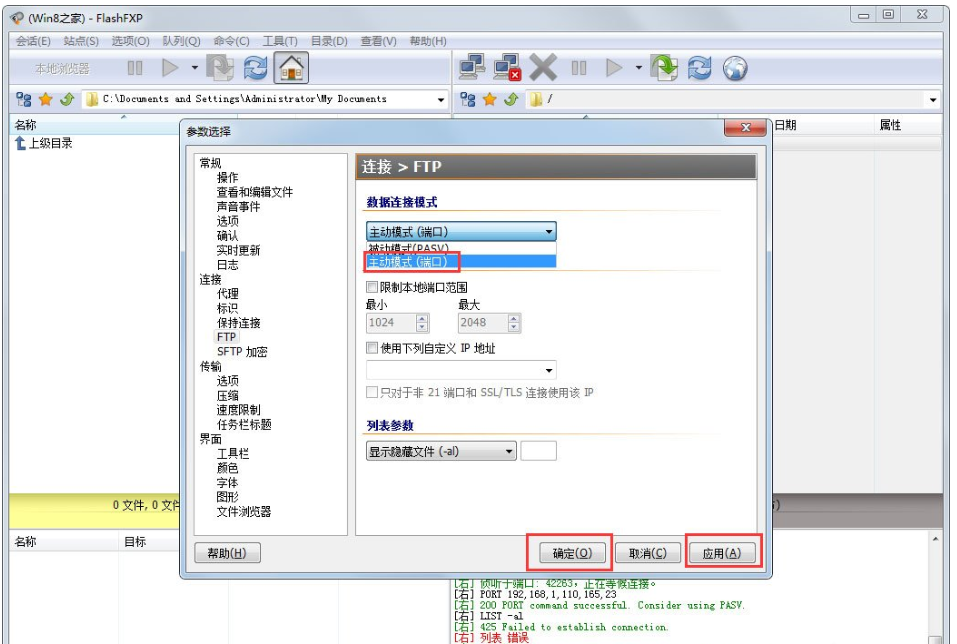Open the 工具(T) menu

click(280, 41)
